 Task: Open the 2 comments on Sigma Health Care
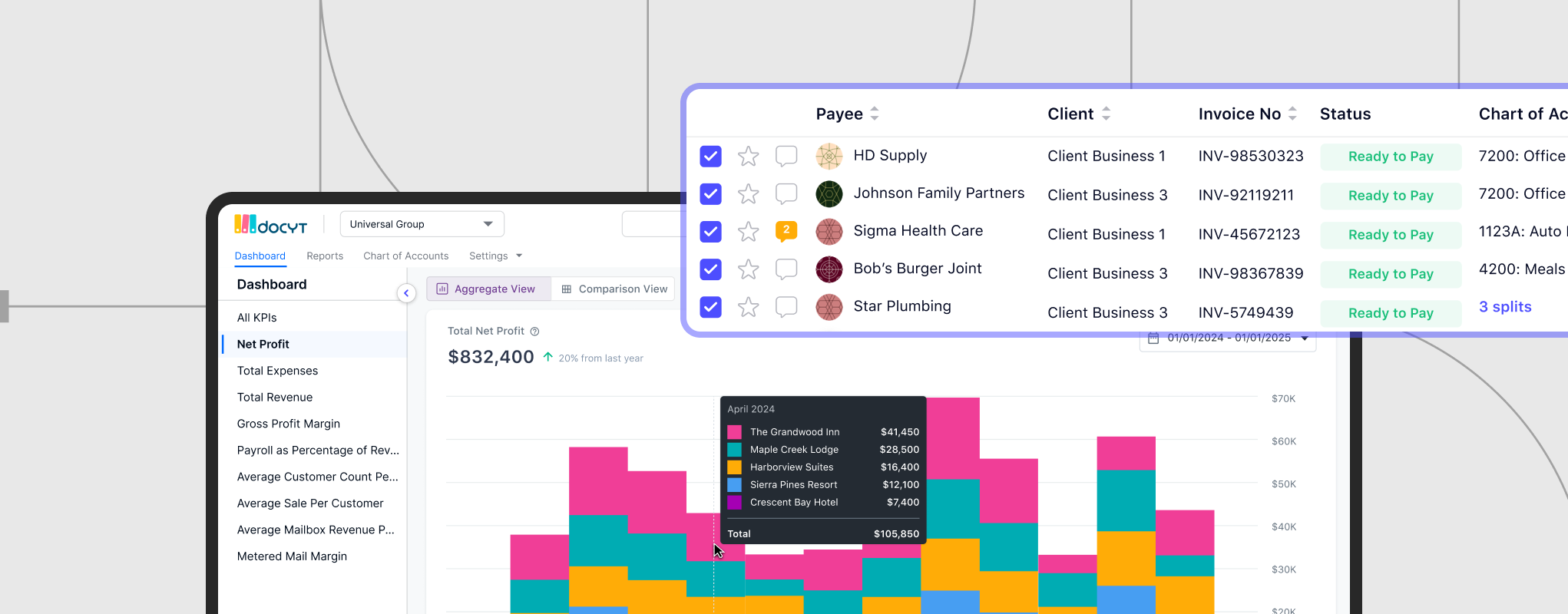click(786, 231)
